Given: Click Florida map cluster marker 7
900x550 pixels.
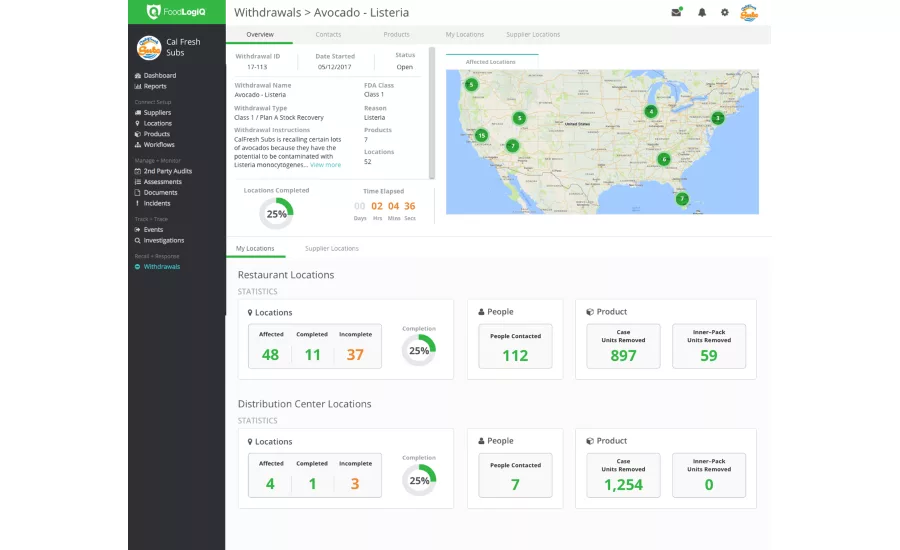Looking at the screenshot, I should point(682,199).
